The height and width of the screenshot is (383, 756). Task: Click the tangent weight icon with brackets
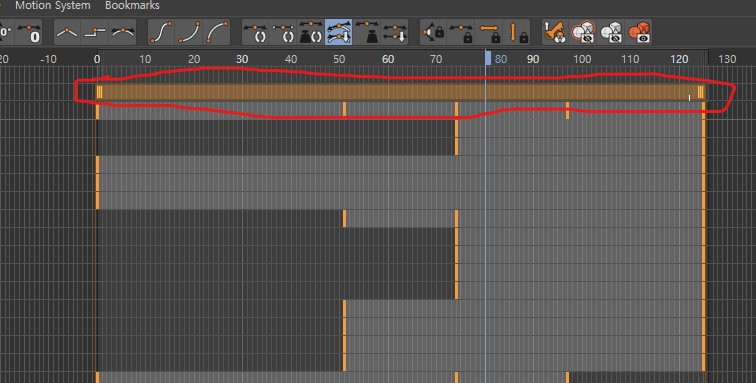(311, 33)
